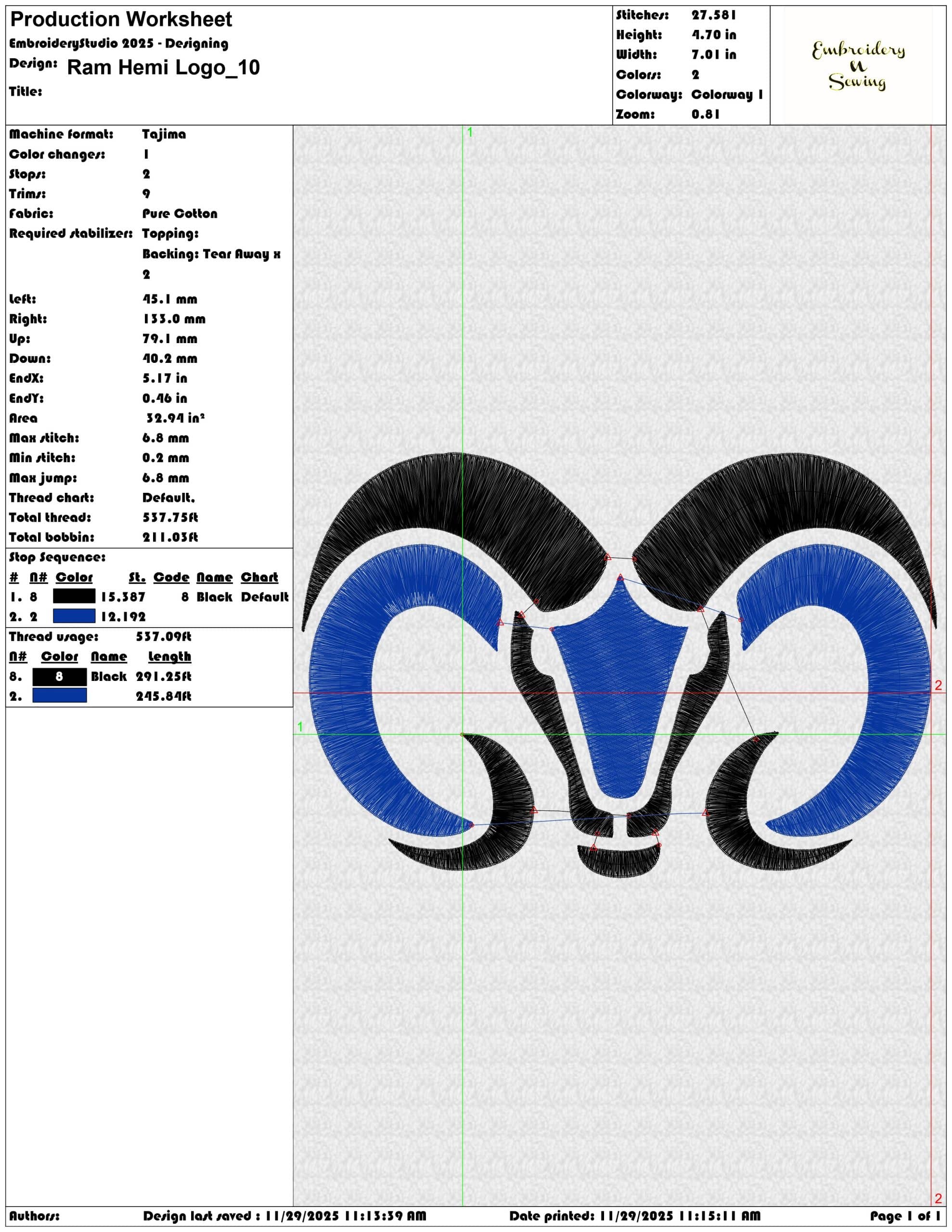Click the Machine format value 'Tajima'
952x1232 pixels.
tap(164, 134)
